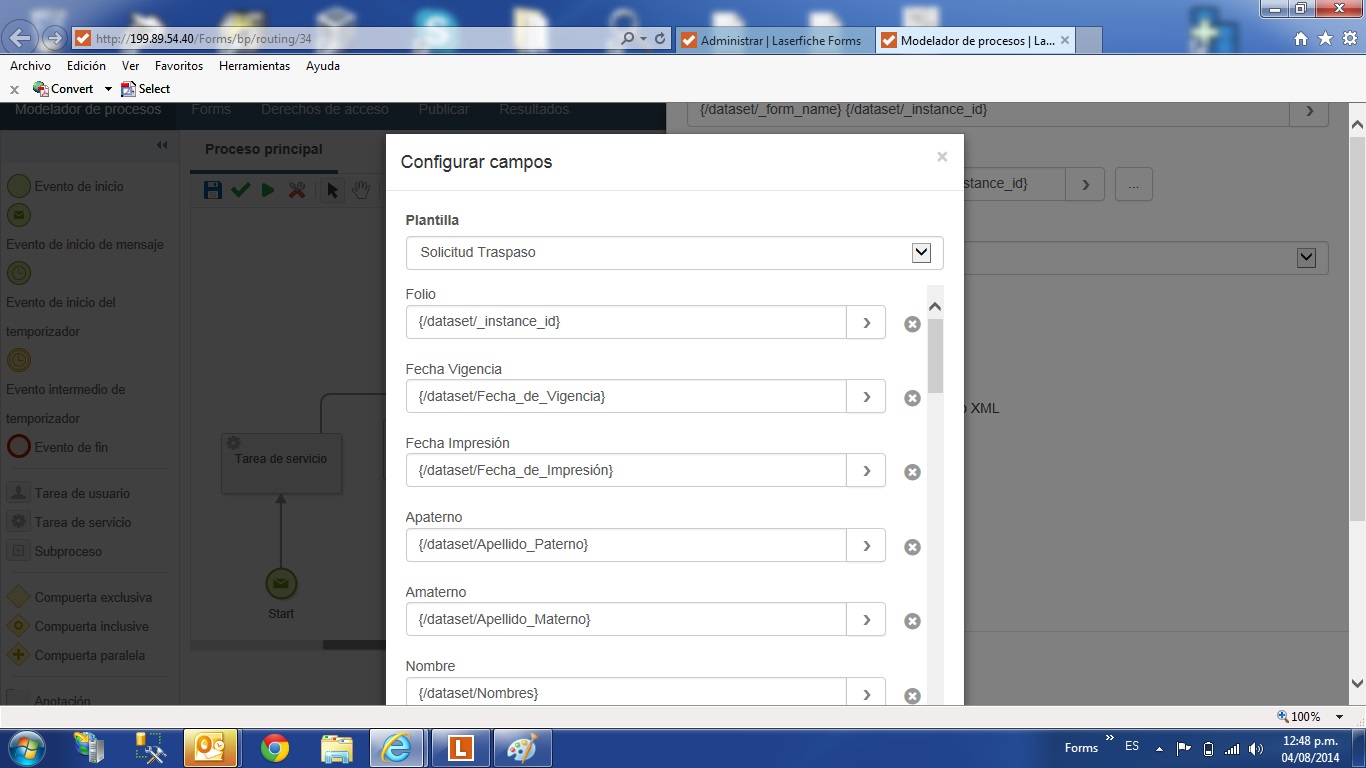Open variable picker for Fecha Vigencia field

[x=866, y=396]
